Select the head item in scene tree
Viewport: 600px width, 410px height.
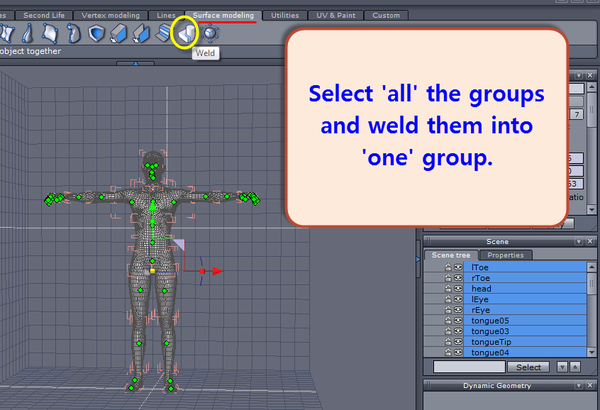pos(525,289)
